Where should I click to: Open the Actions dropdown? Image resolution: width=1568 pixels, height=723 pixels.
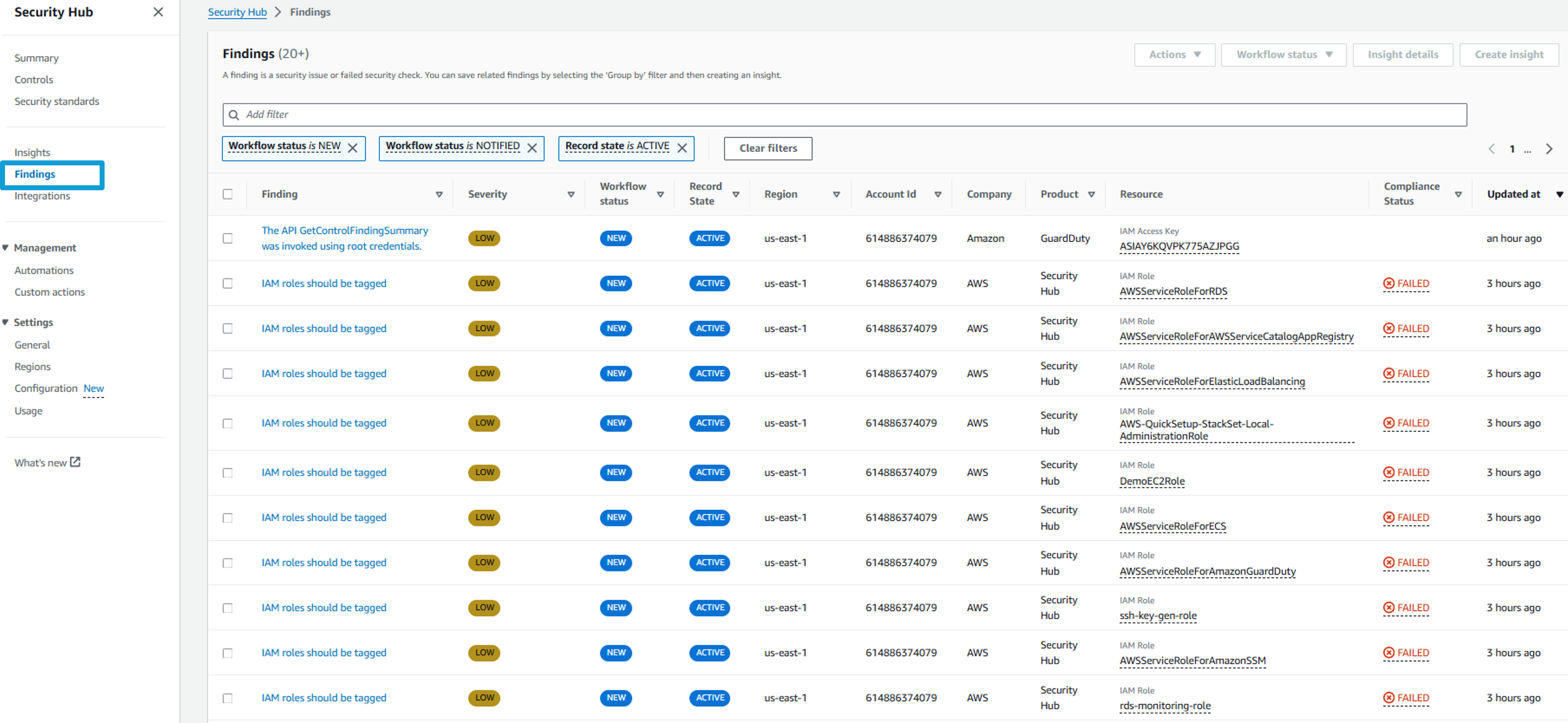[x=1174, y=55]
